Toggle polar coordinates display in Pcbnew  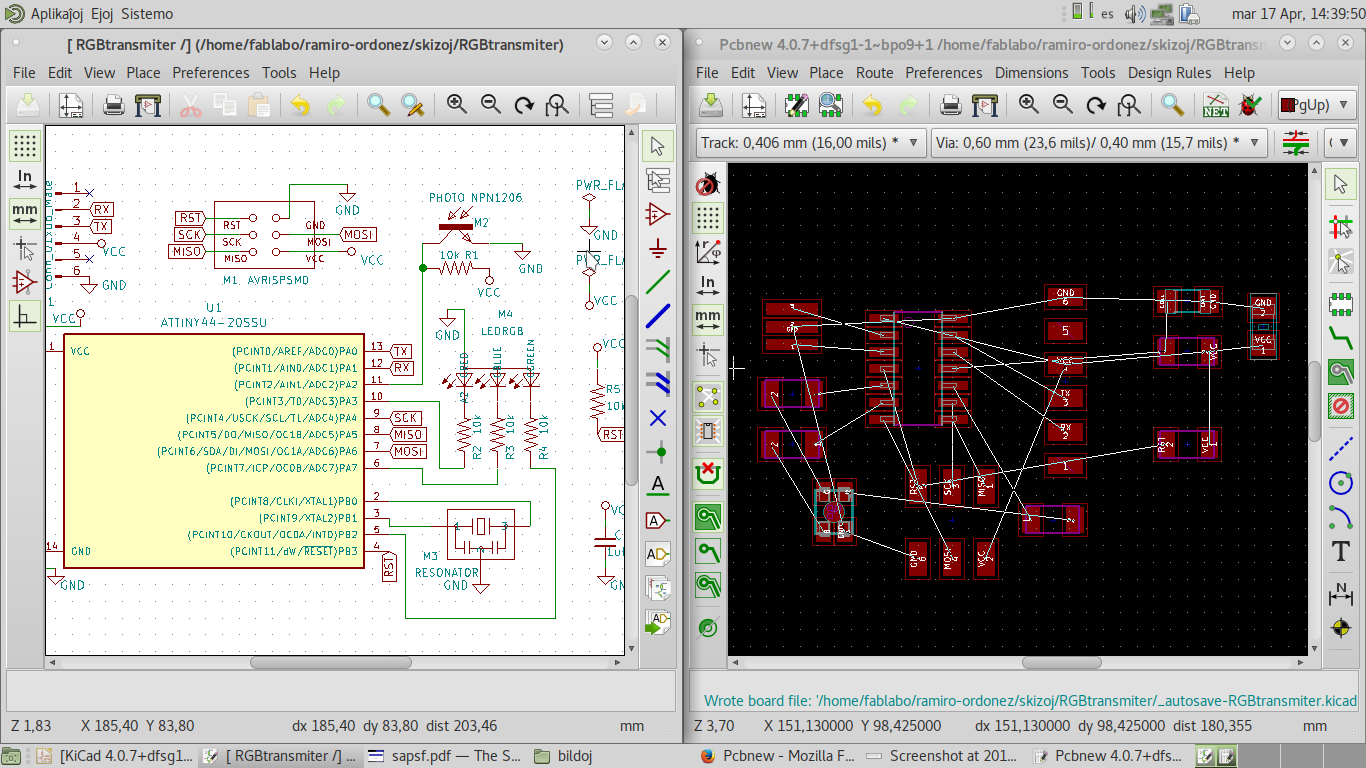click(708, 250)
